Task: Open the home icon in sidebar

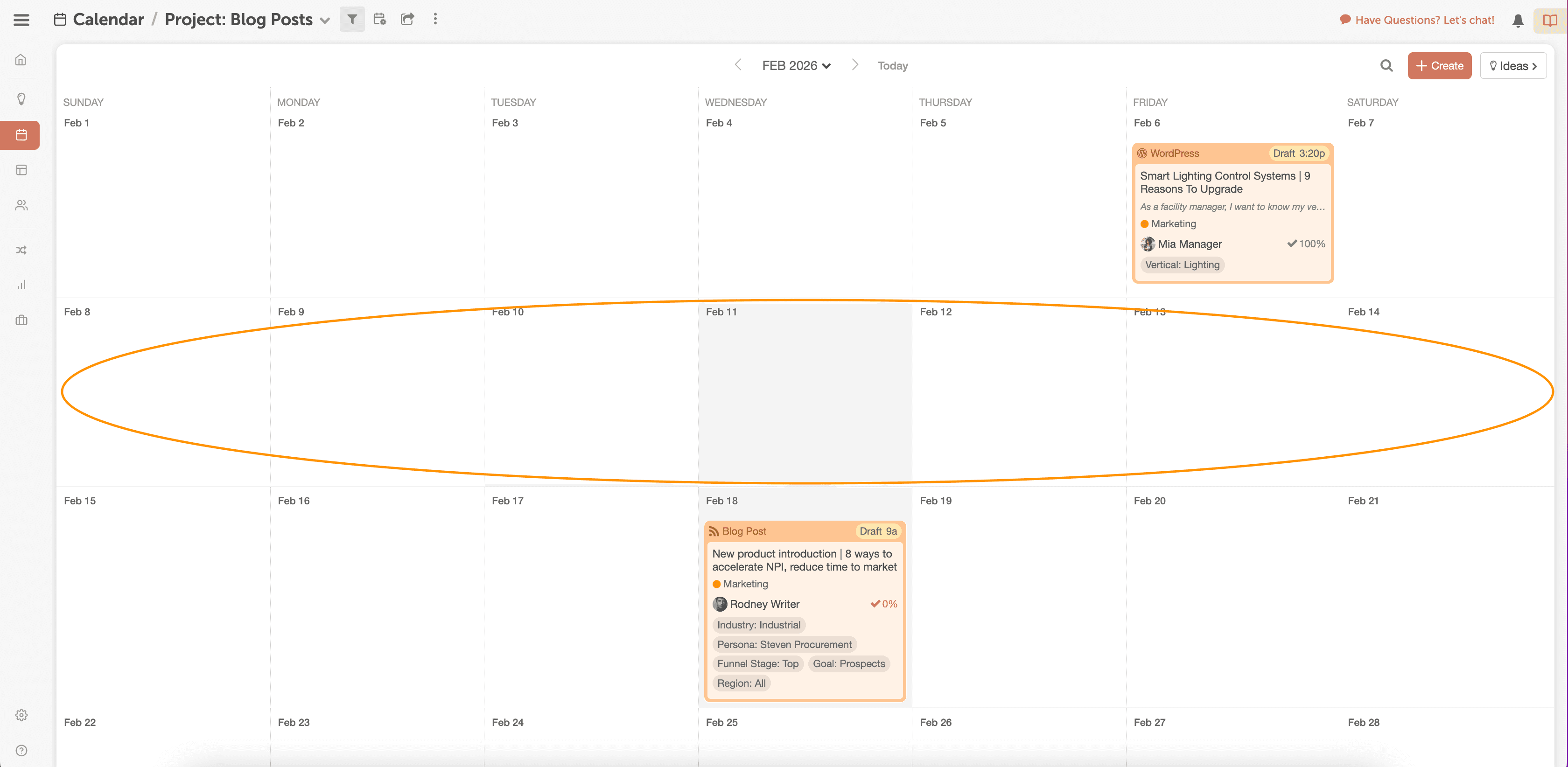Action: coord(21,60)
